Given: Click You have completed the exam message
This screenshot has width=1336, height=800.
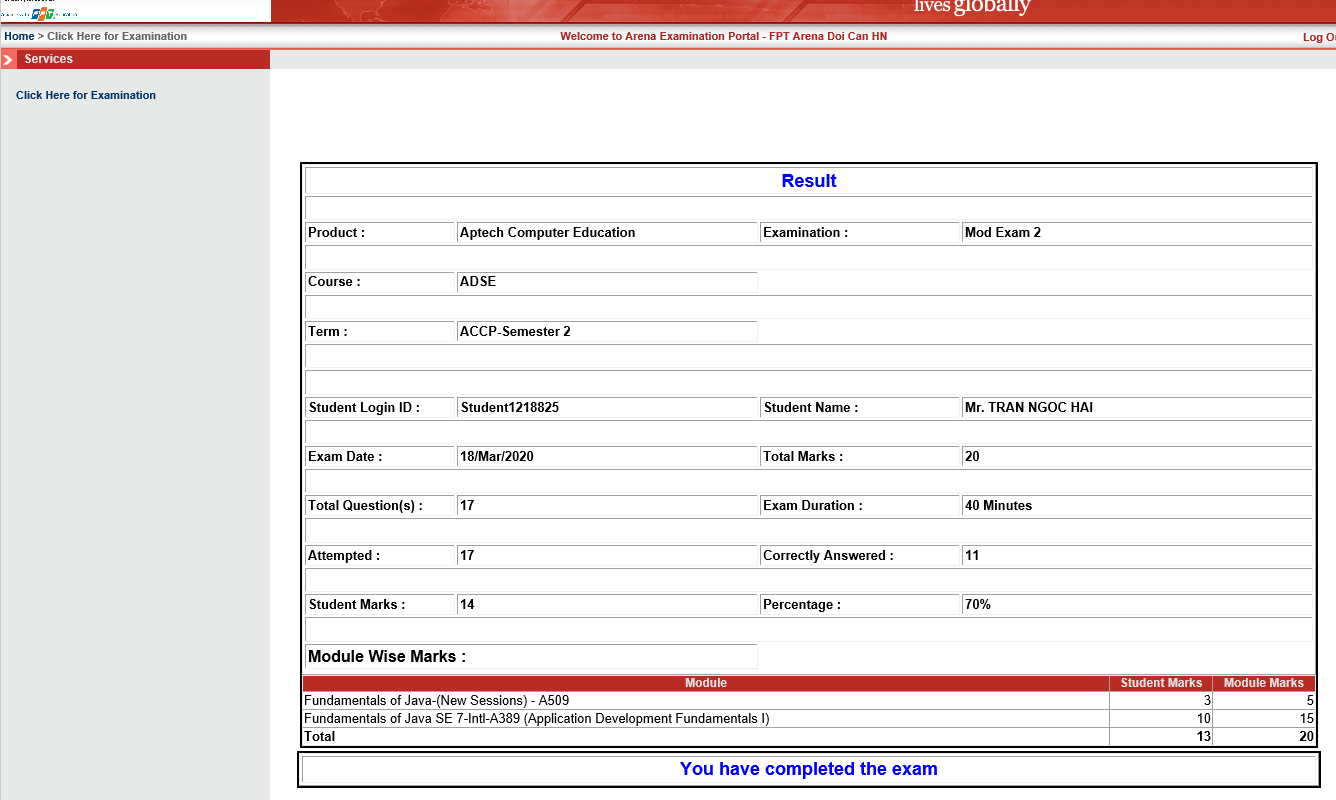Looking at the screenshot, I should 809,769.
